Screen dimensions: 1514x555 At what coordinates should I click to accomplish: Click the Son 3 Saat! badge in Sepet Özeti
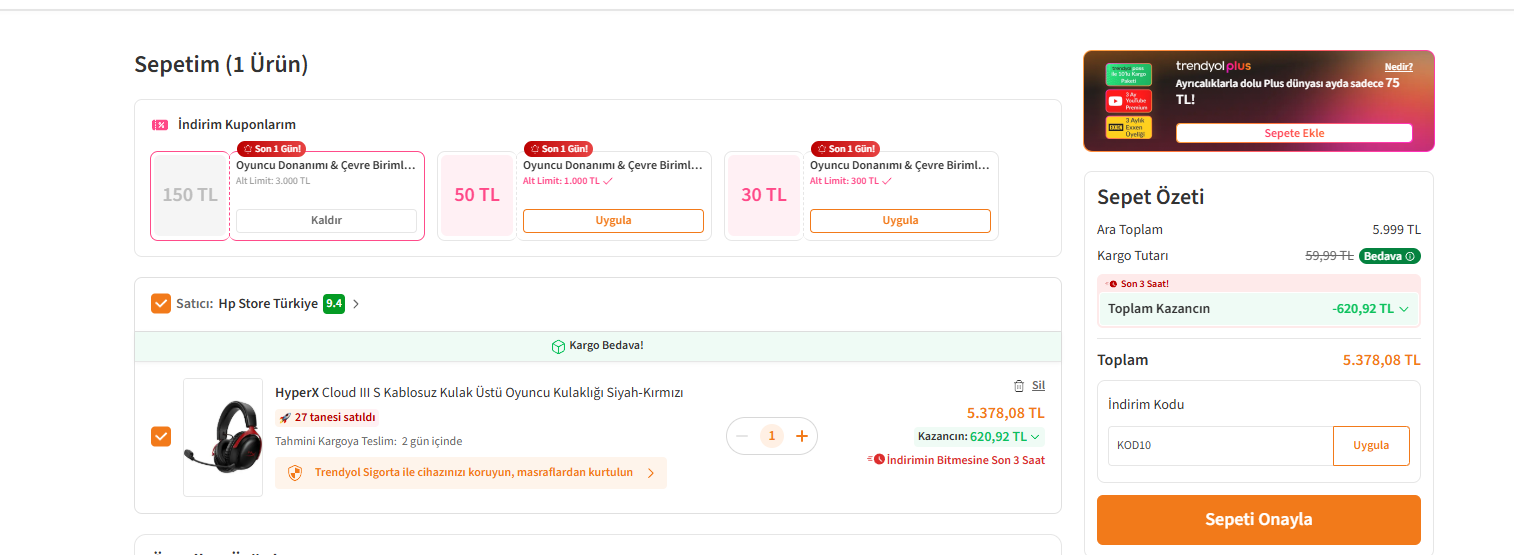(1139, 284)
